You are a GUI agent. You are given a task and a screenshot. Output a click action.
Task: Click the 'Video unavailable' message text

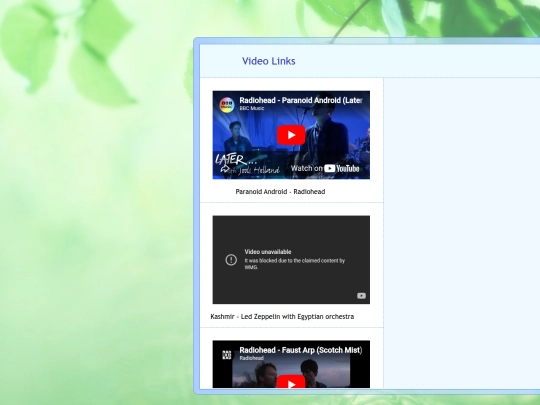pyautogui.click(x=268, y=252)
